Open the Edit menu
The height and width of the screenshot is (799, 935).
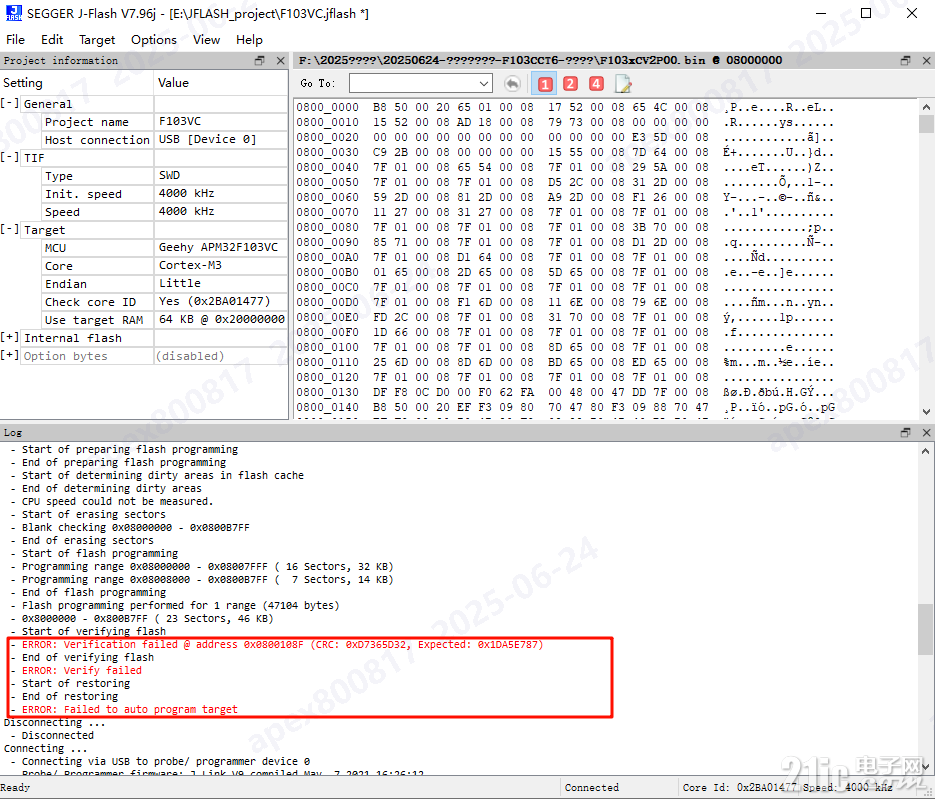click(x=52, y=40)
